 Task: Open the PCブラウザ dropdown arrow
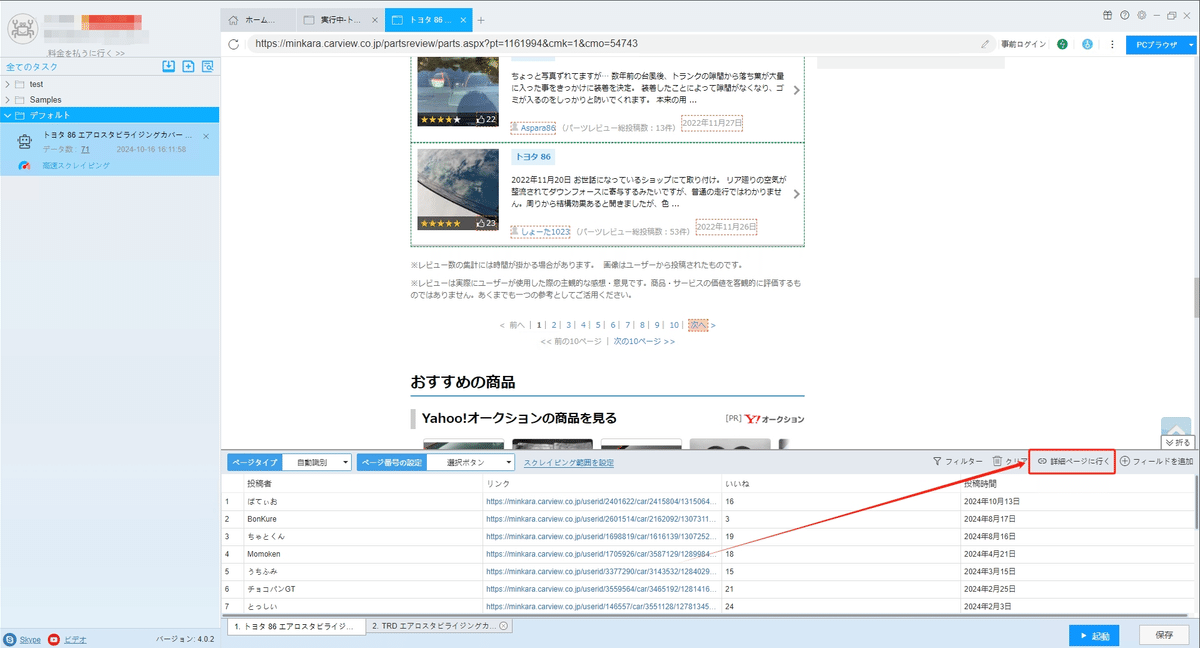[x=1191, y=44]
